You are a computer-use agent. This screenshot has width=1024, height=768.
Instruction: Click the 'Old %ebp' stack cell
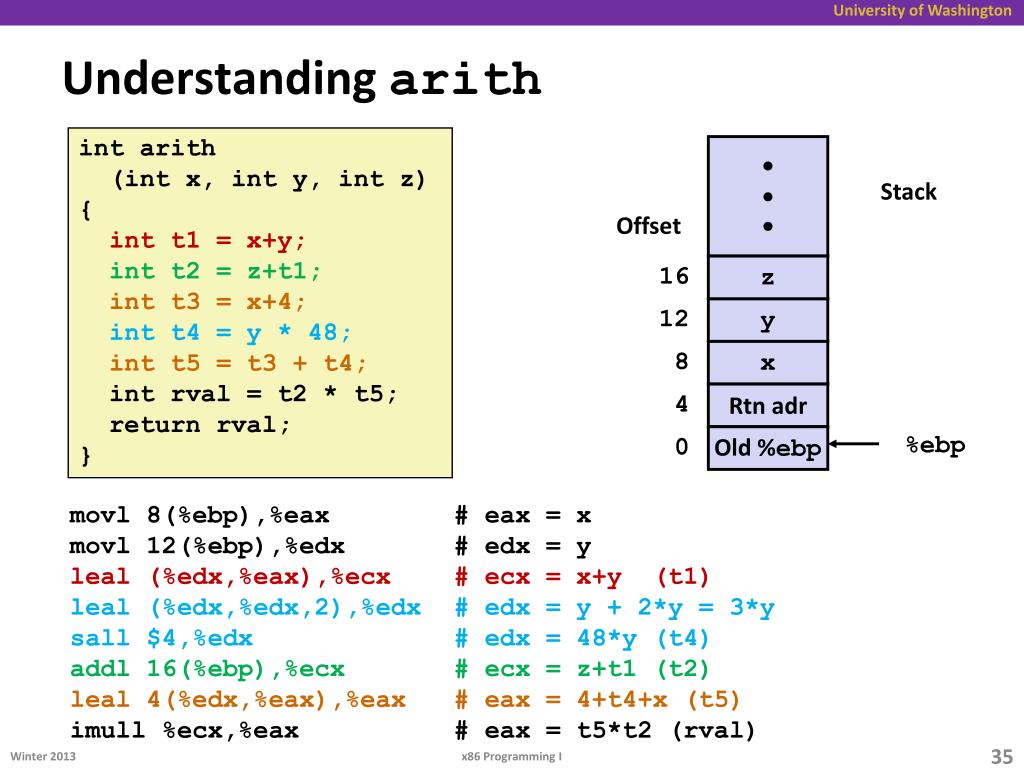click(x=768, y=448)
